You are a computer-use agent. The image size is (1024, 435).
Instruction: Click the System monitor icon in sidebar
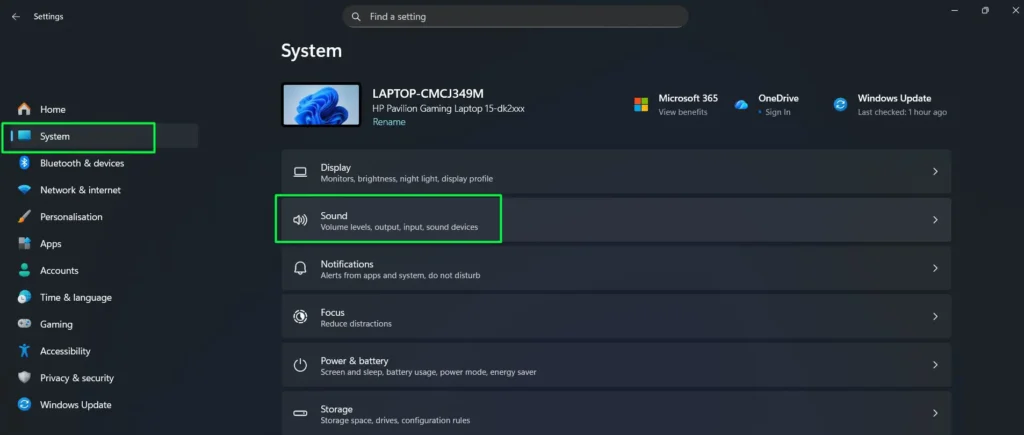(24, 136)
